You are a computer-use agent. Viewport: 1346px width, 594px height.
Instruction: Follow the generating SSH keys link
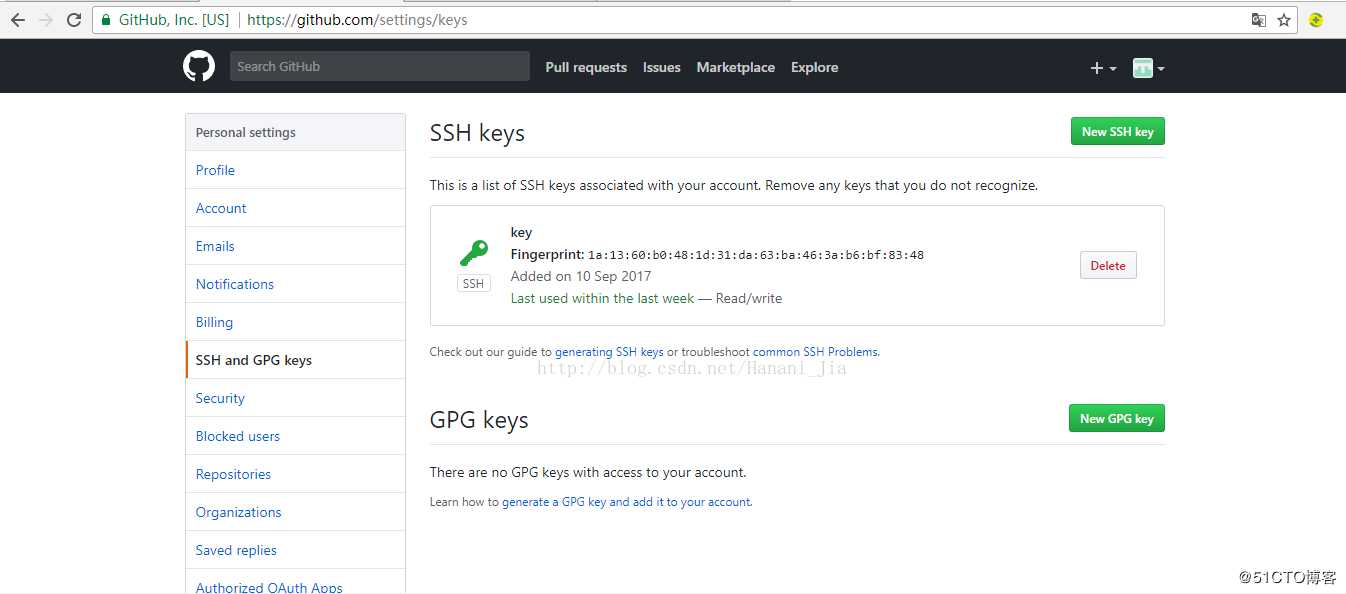coord(609,352)
